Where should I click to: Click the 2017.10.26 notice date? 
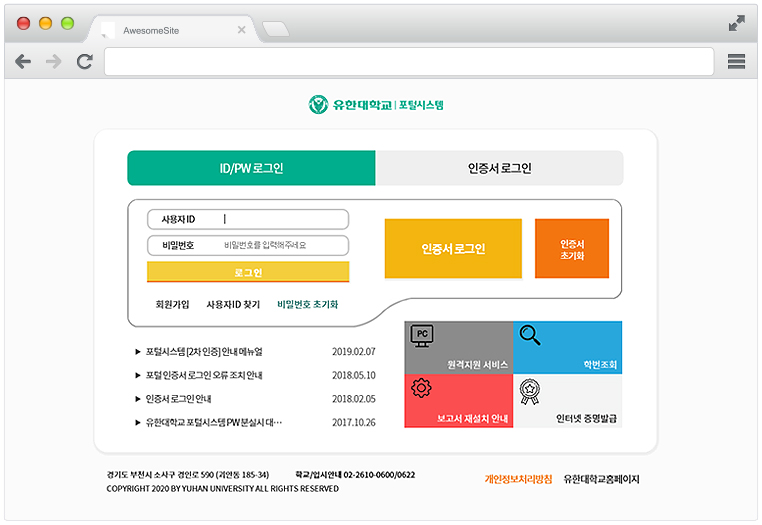(x=354, y=422)
